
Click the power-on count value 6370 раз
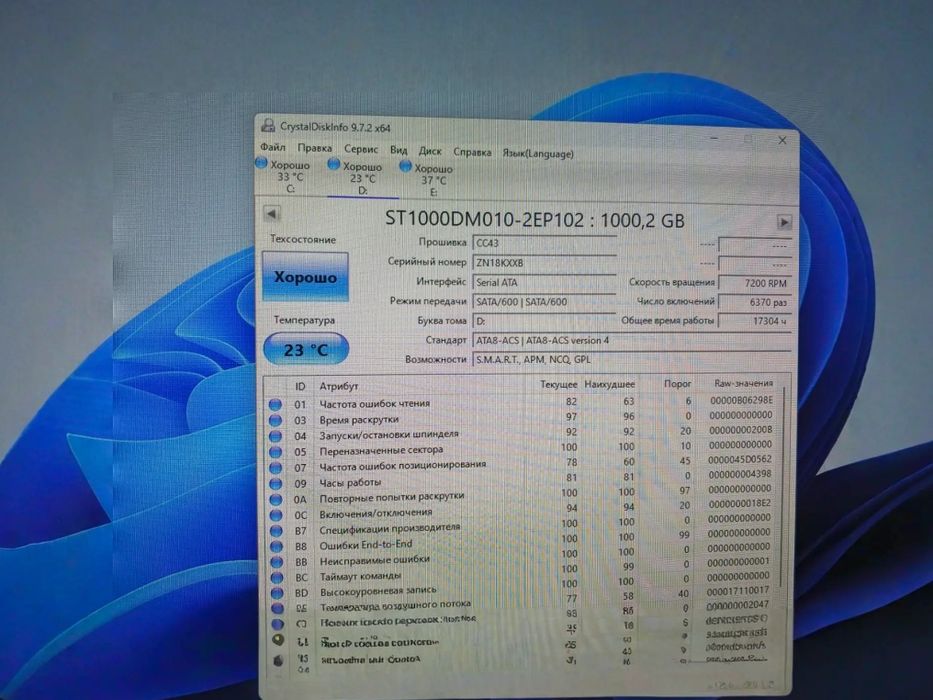pos(754,302)
